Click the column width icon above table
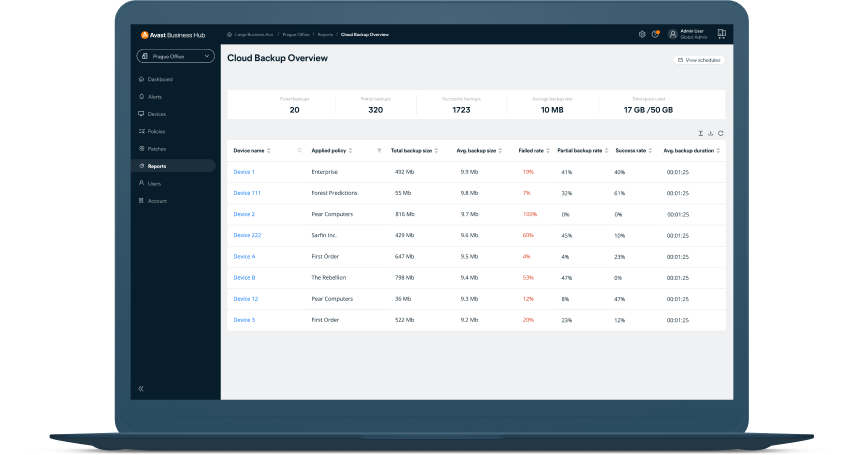Image resolution: width=864 pixels, height=455 pixels. coord(700,133)
